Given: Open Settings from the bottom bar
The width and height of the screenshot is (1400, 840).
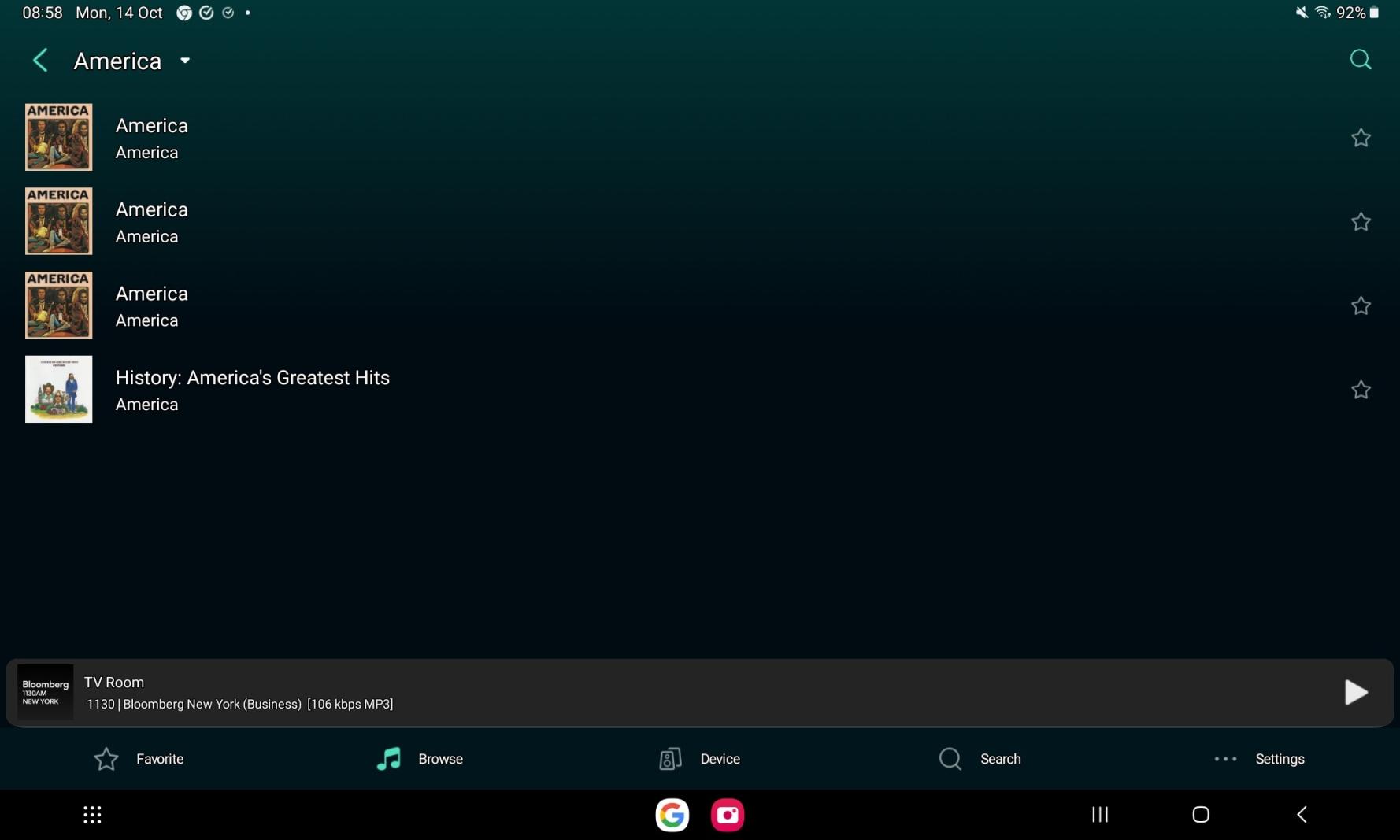Looking at the screenshot, I should tap(1259, 759).
